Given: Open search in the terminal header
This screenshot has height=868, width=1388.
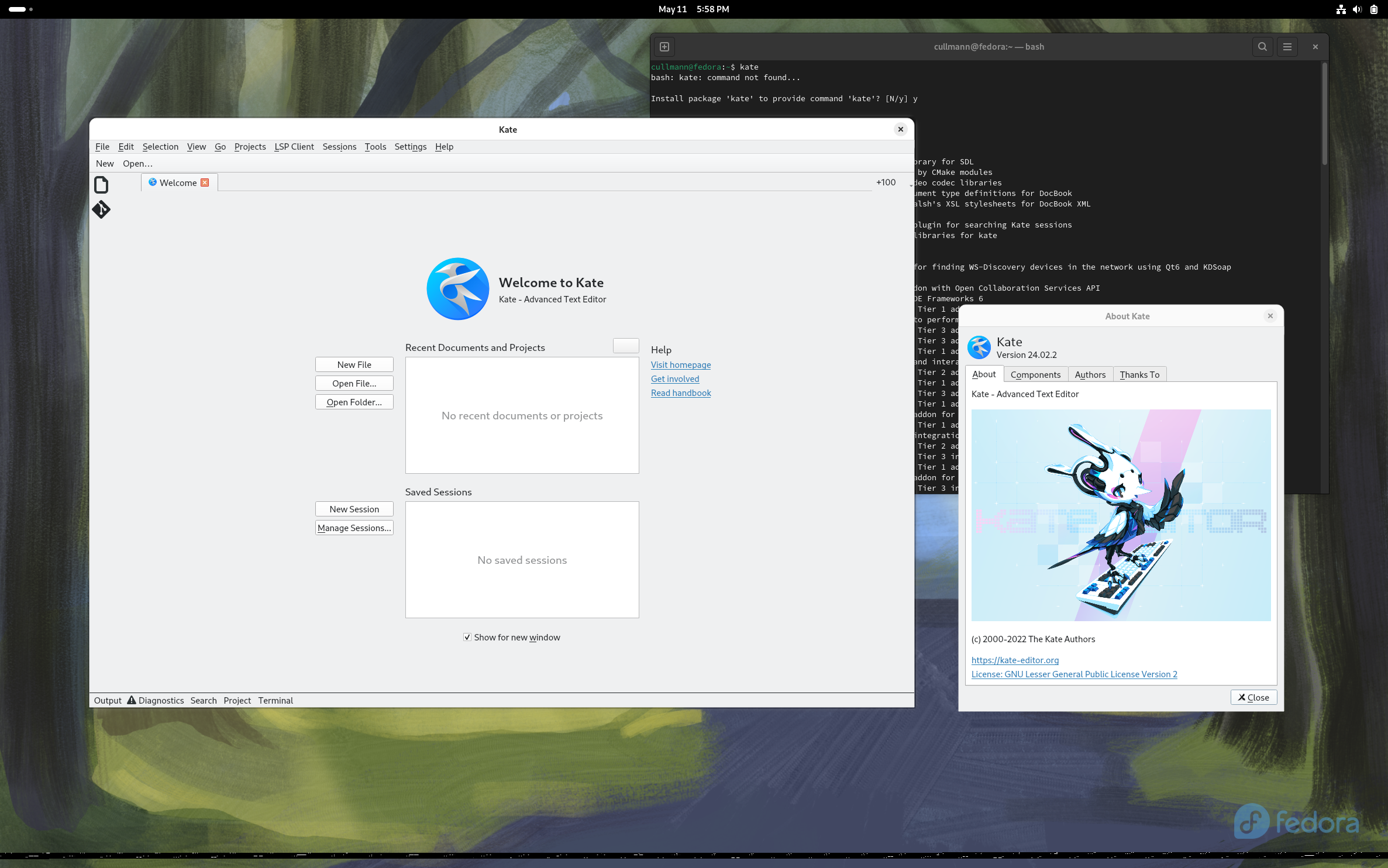Looking at the screenshot, I should pyautogui.click(x=1262, y=47).
